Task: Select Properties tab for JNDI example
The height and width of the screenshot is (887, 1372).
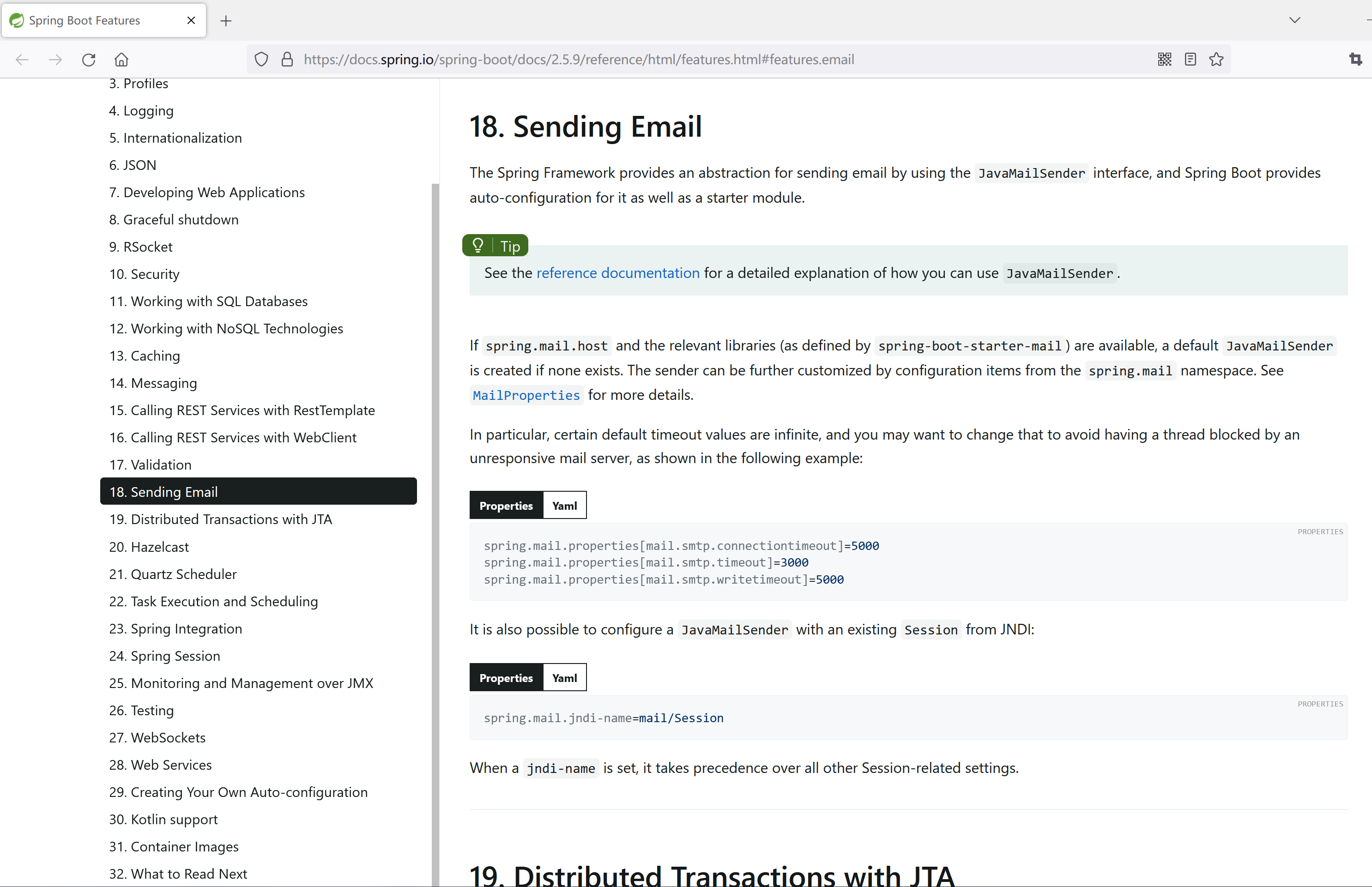Action: pos(506,678)
